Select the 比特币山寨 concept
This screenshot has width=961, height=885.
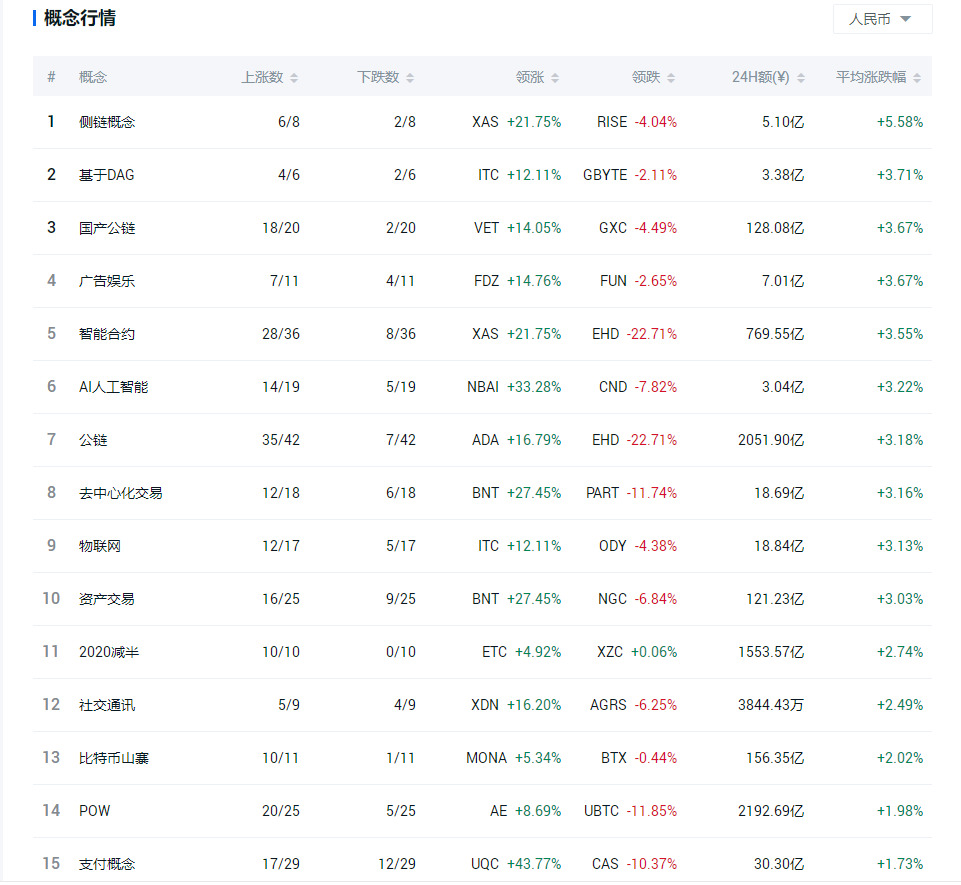click(114, 758)
